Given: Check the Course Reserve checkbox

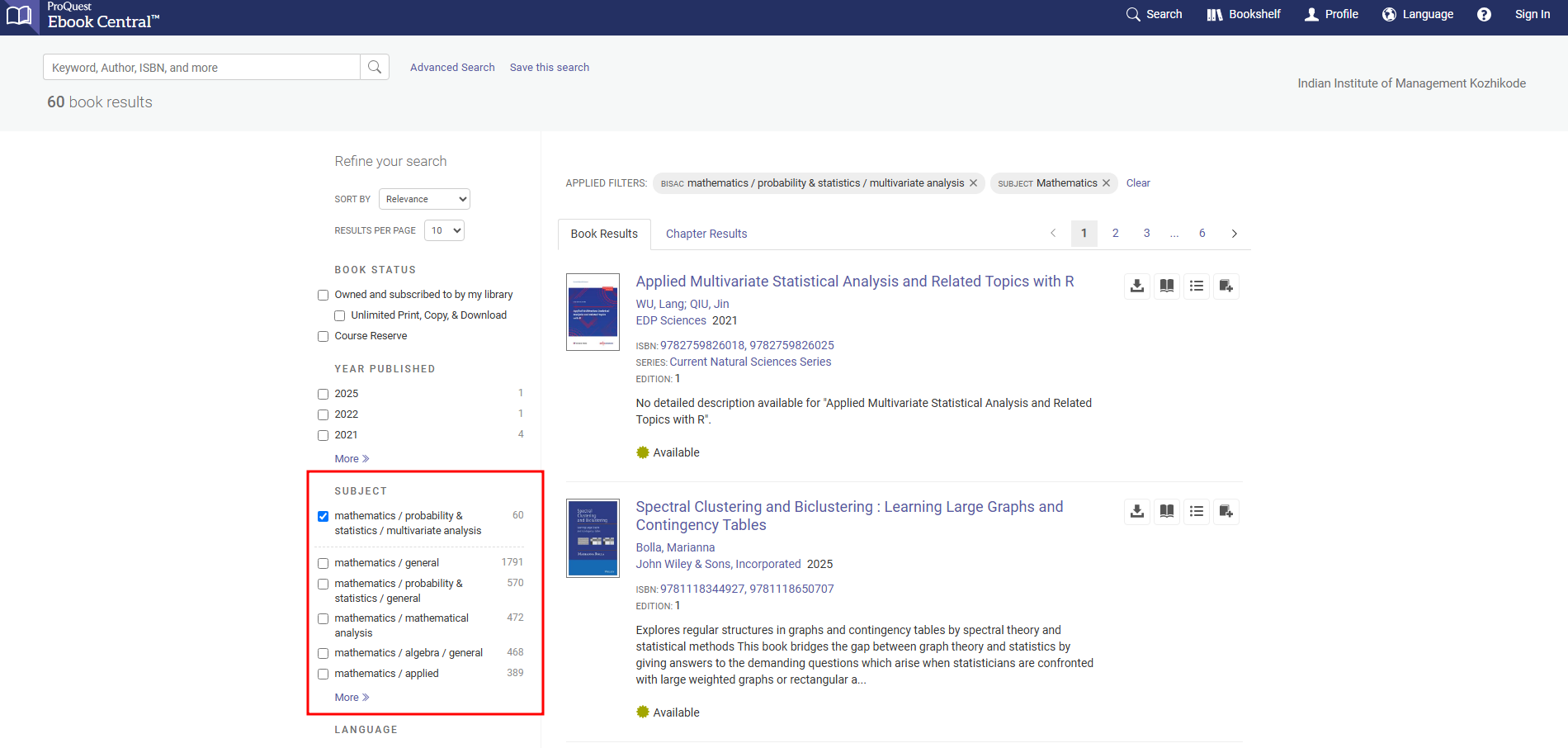Looking at the screenshot, I should (x=324, y=336).
